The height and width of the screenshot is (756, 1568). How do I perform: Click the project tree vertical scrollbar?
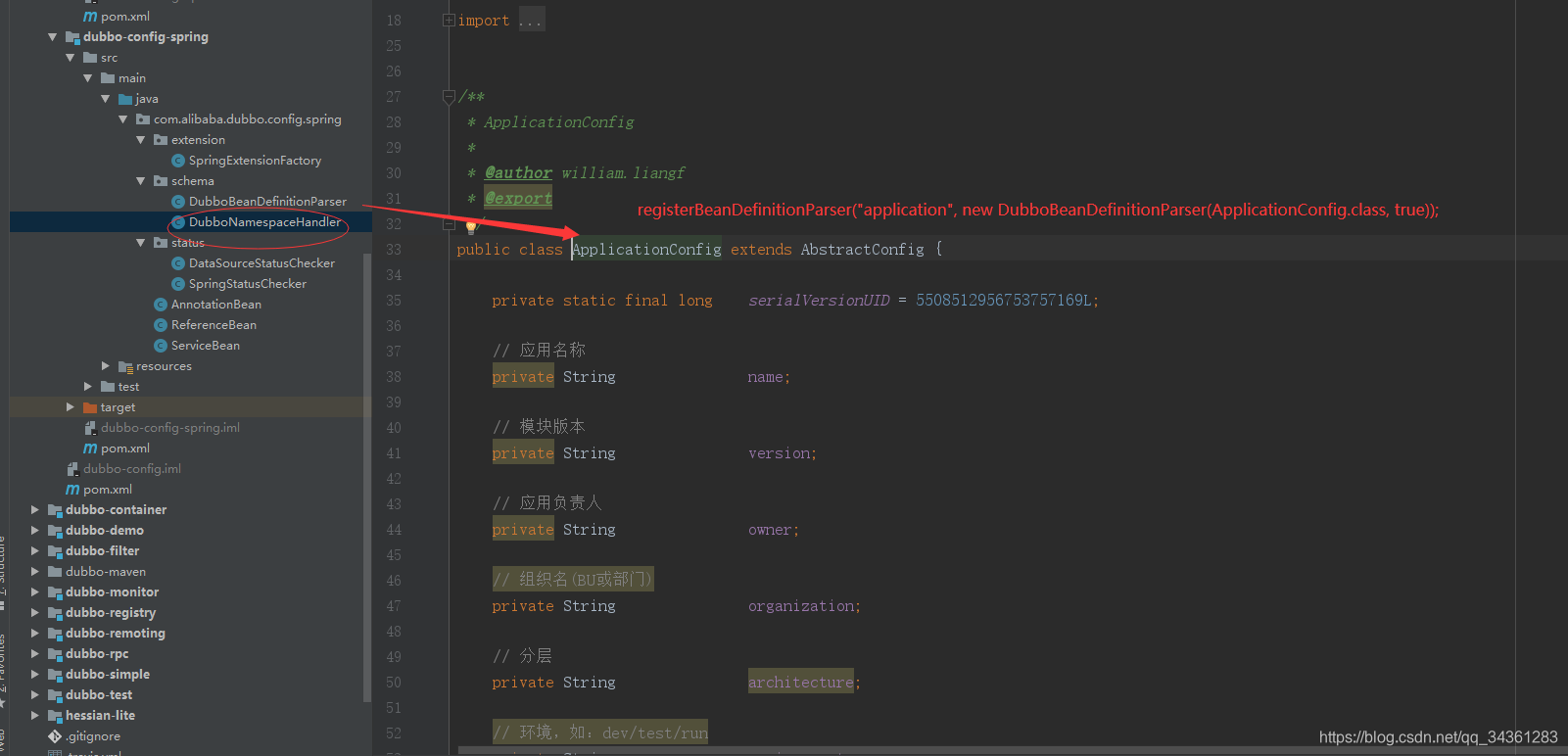point(367,478)
